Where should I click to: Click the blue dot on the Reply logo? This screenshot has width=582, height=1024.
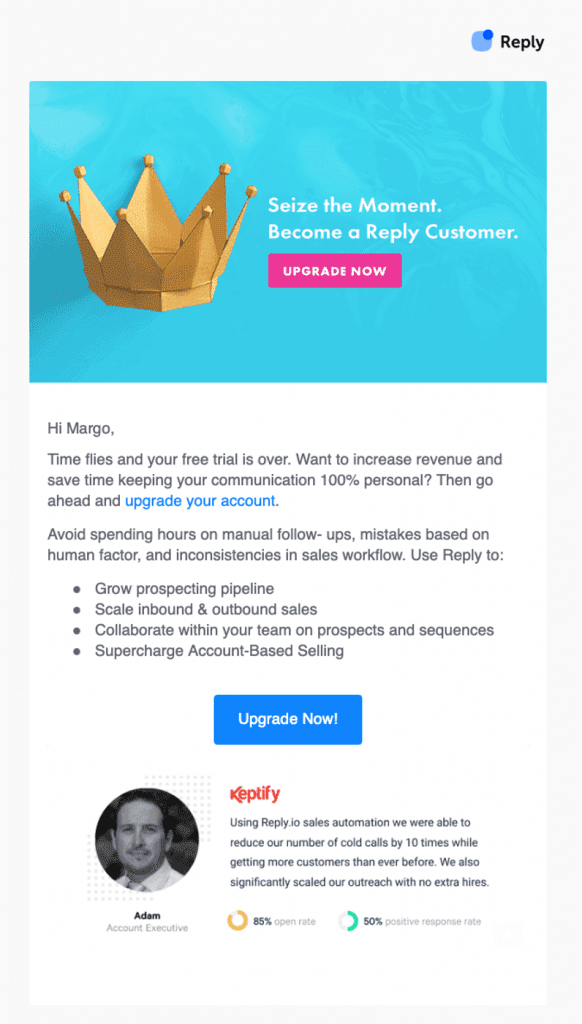[x=488, y=33]
